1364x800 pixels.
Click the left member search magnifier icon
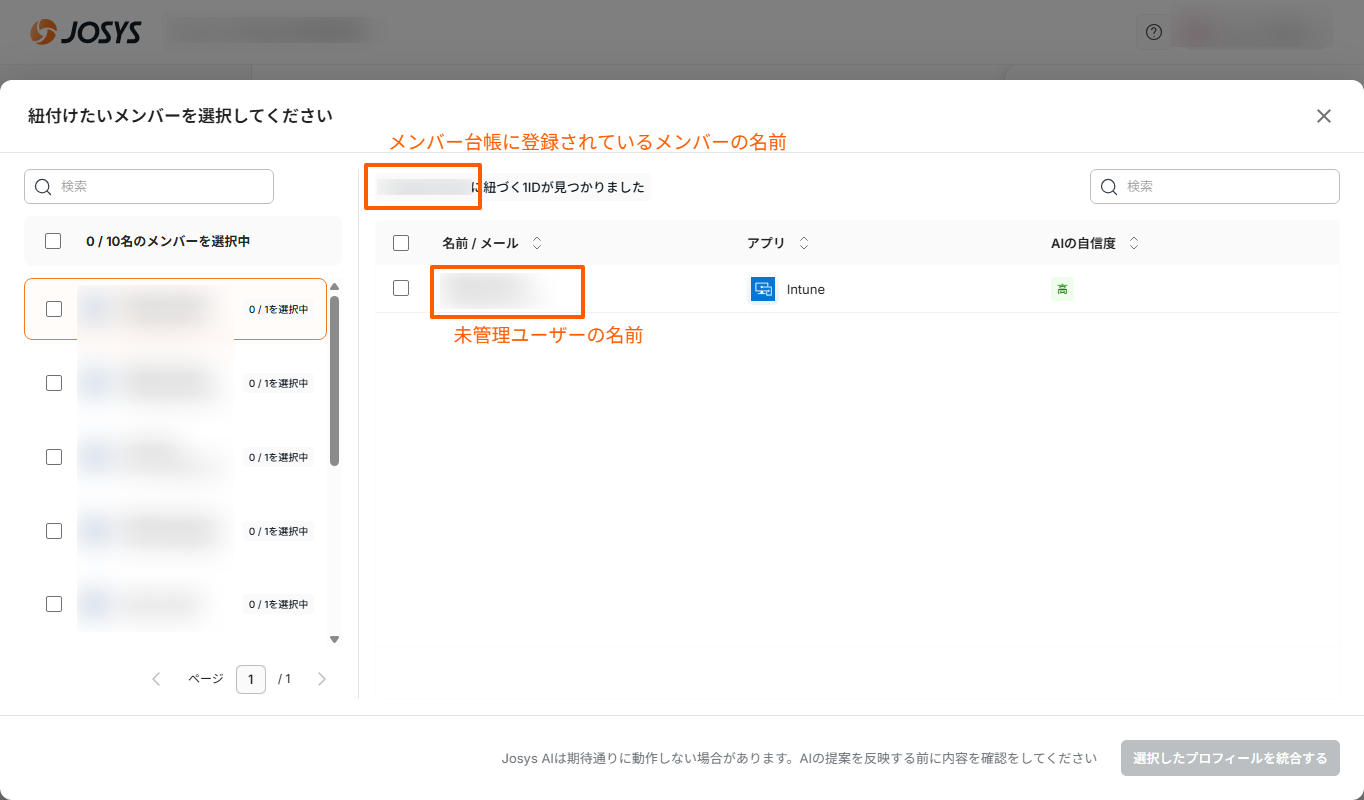point(43,187)
